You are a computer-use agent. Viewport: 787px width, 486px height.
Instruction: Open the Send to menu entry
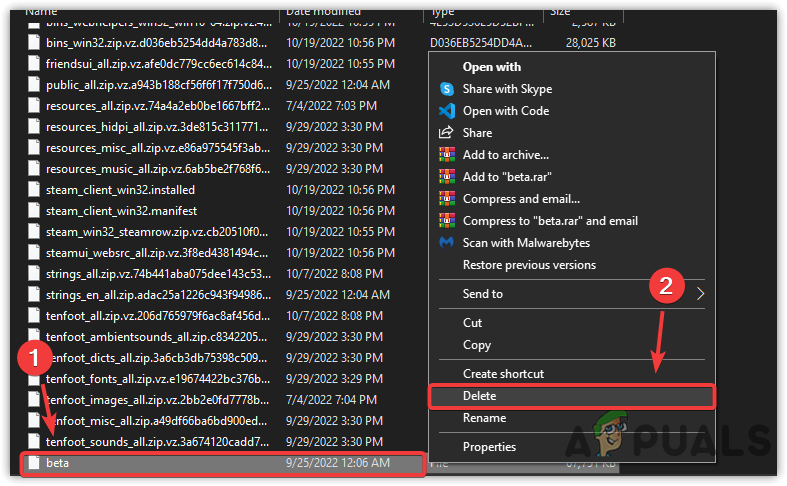[482, 294]
